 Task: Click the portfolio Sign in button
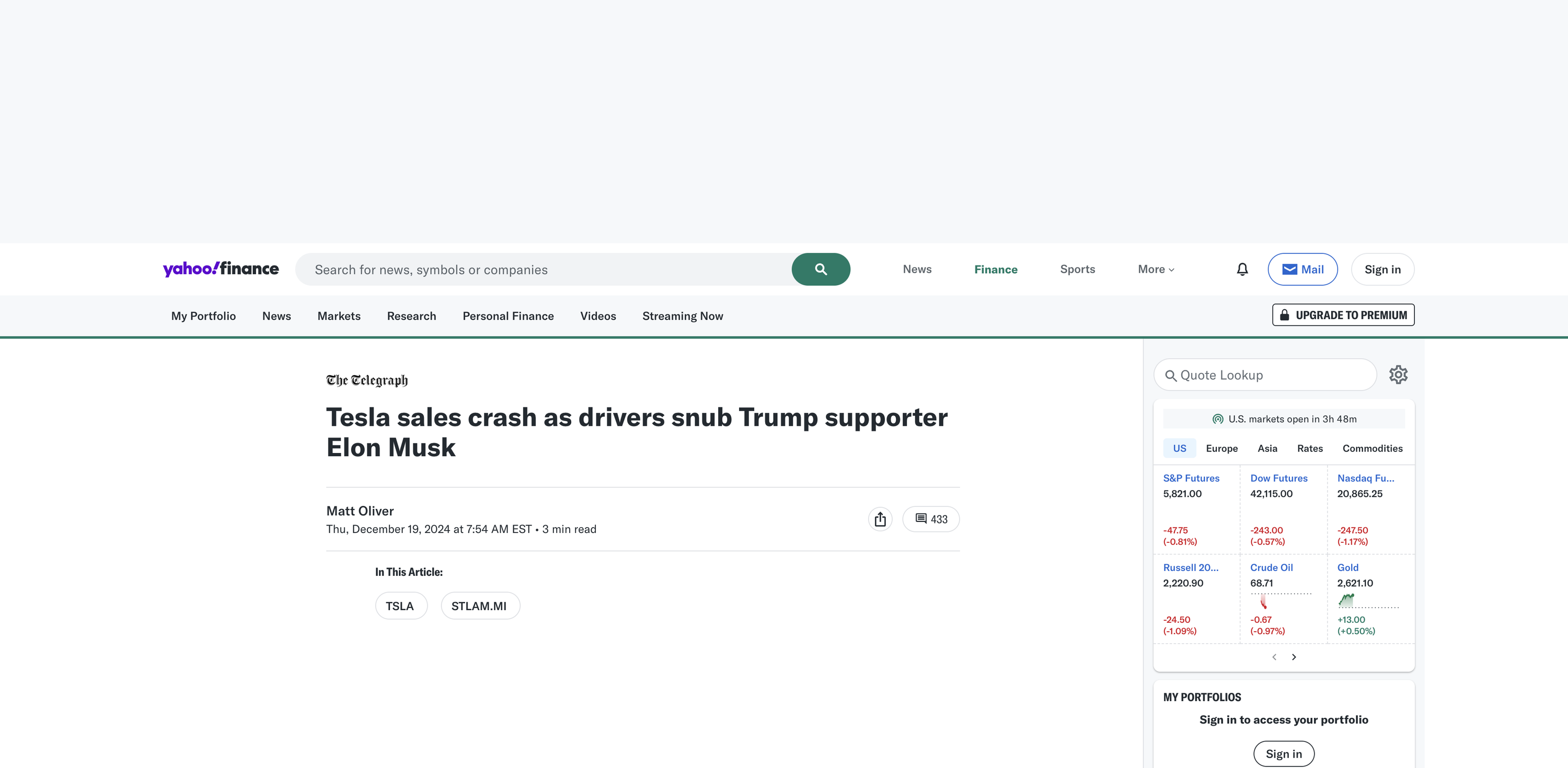(1283, 753)
